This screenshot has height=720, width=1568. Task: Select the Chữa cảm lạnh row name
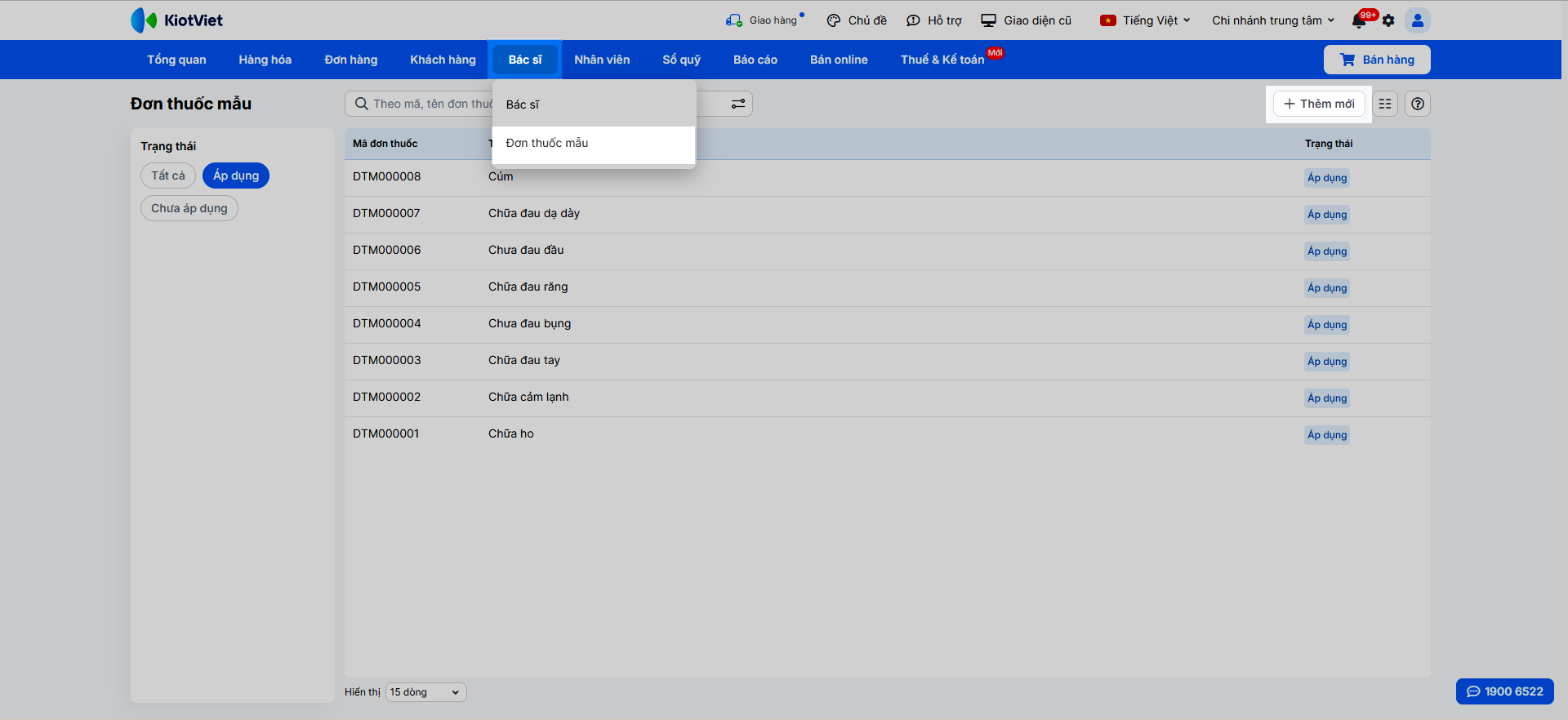(x=528, y=397)
